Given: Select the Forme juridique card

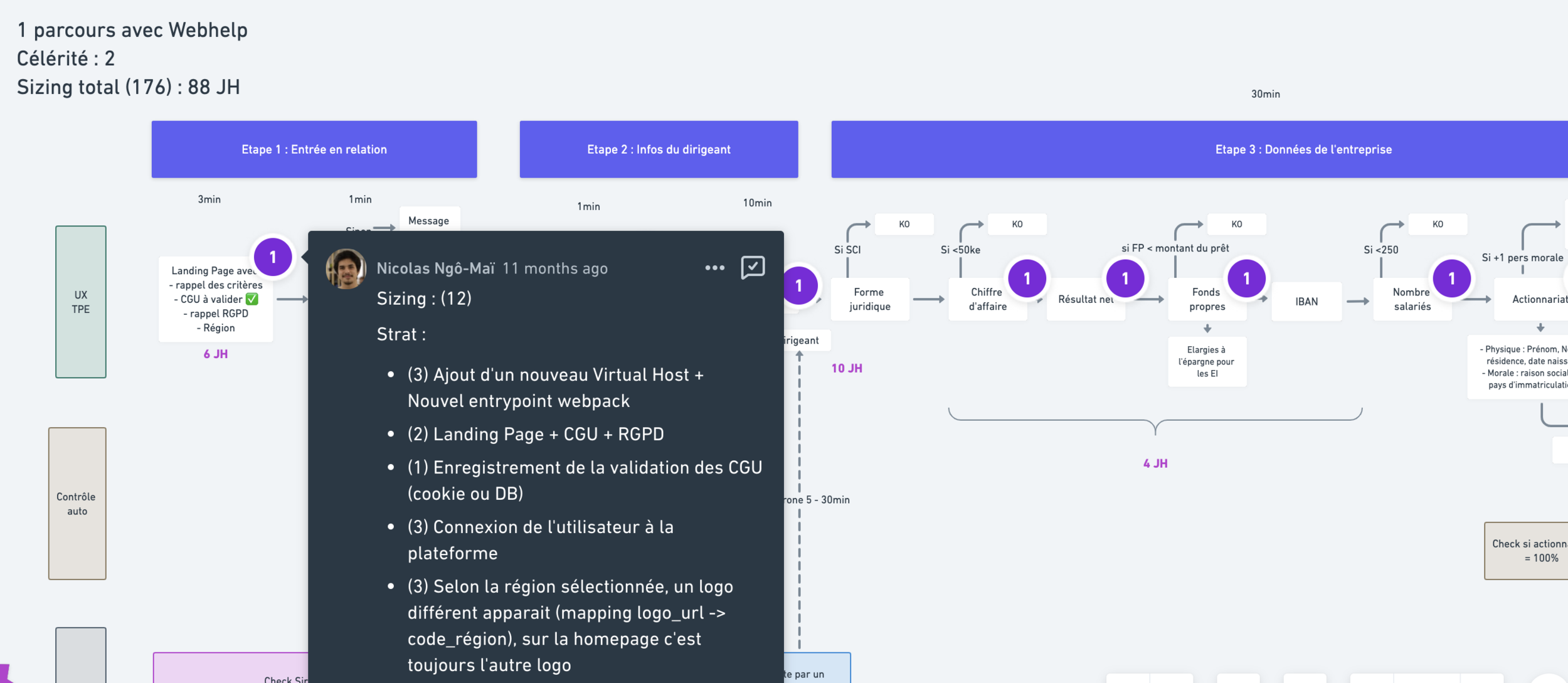Looking at the screenshot, I should [869, 299].
